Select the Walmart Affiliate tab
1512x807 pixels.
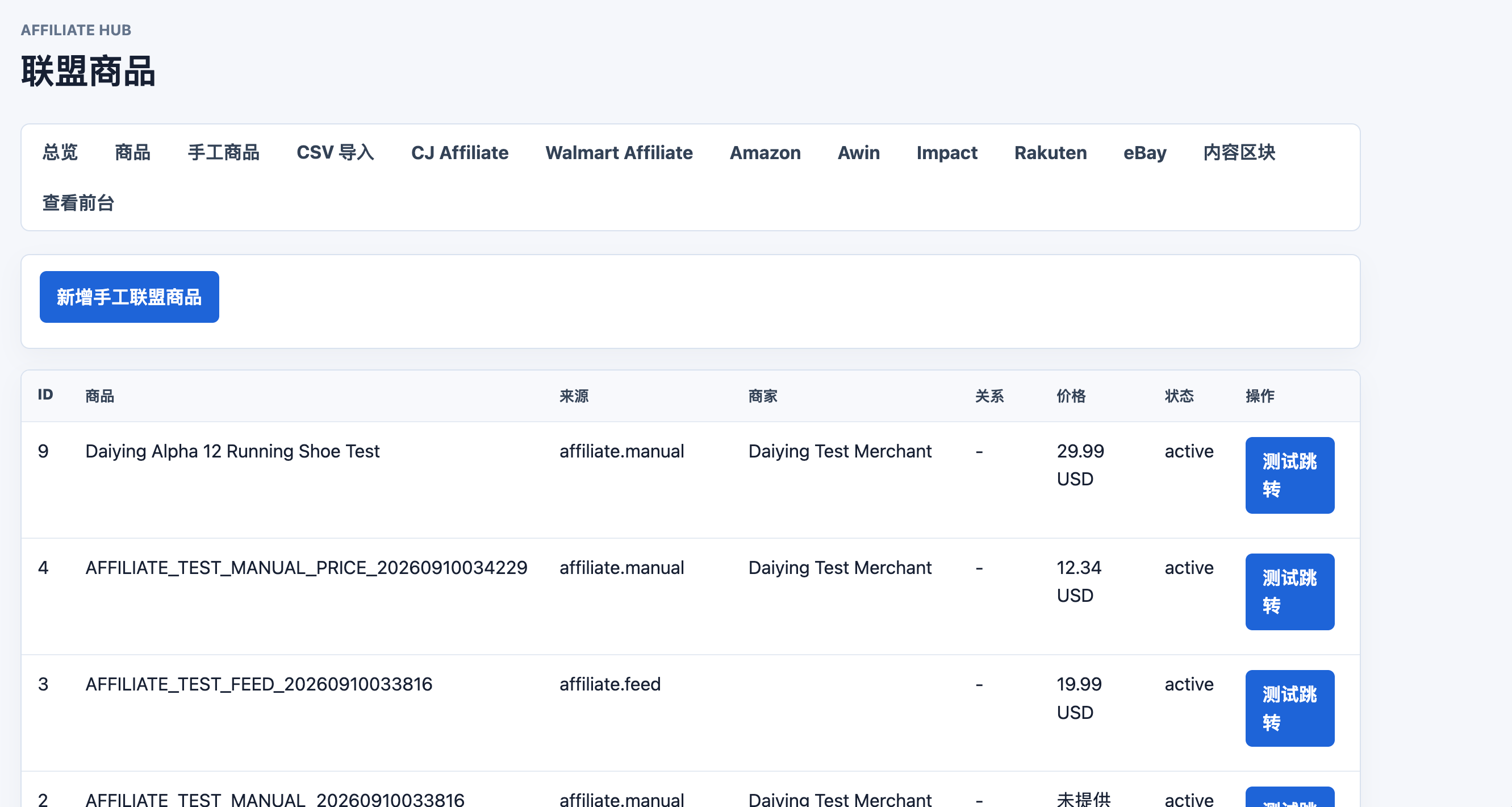pos(619,152)
